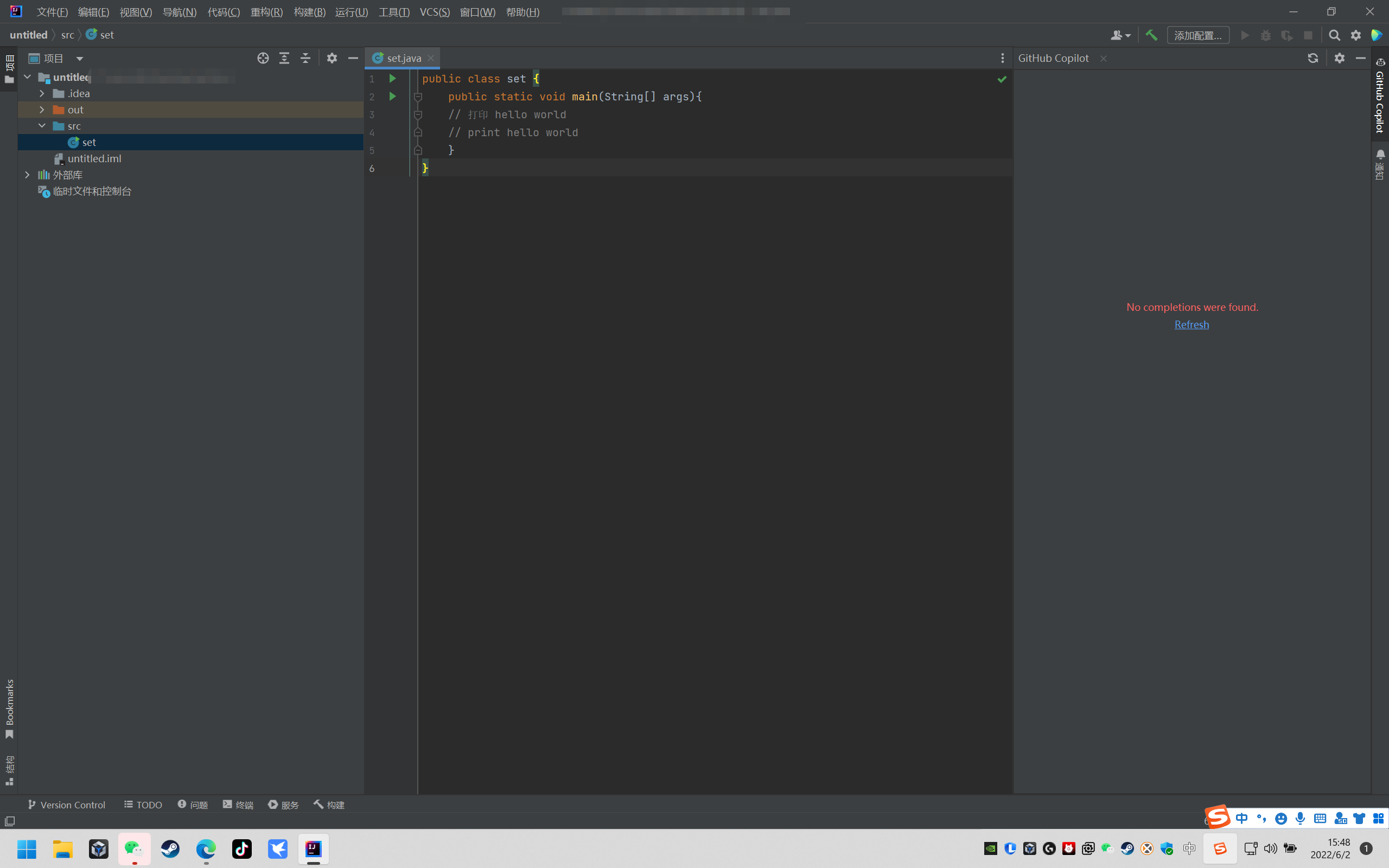Build the project using the hammer icon

(x=1152, y=34)
